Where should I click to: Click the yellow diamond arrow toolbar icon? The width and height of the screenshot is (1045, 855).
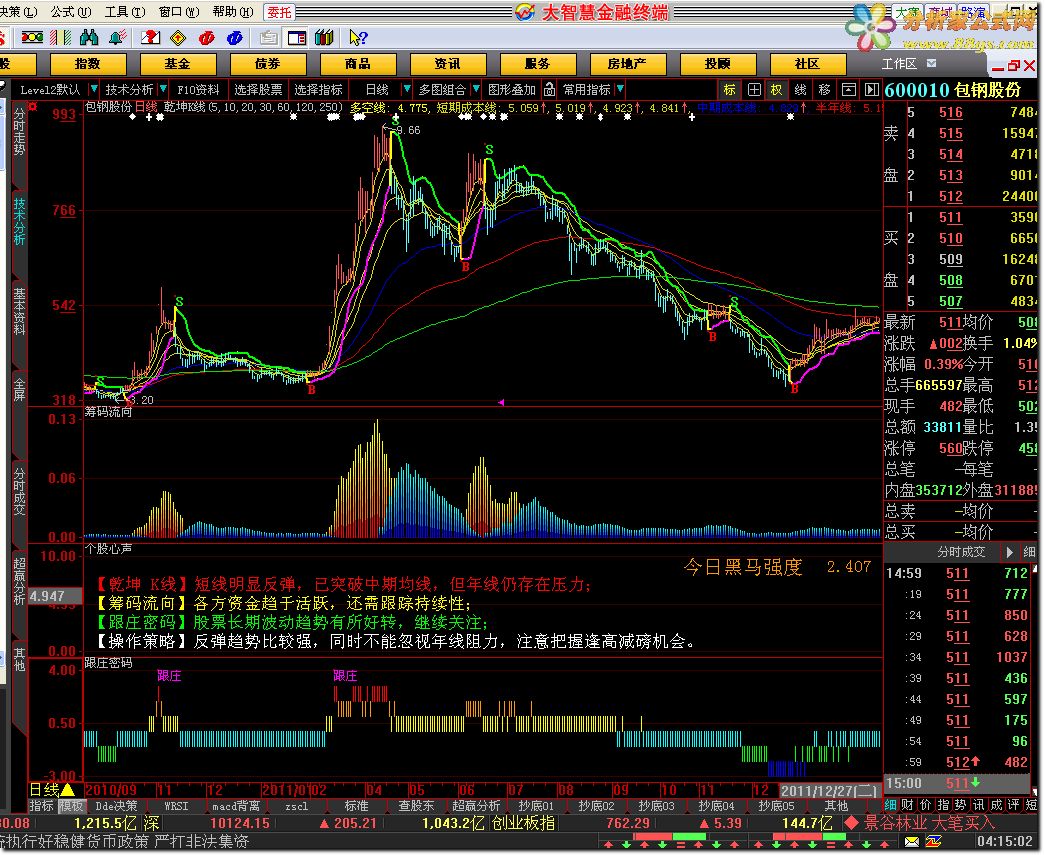click(178, 38)
